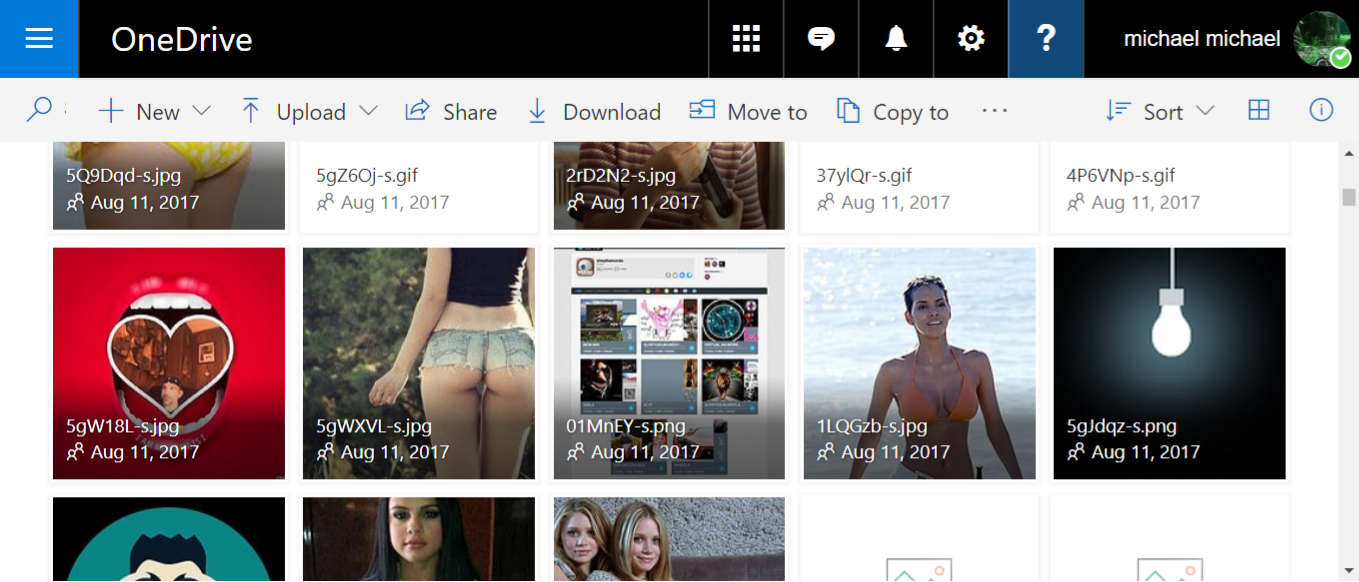Click the search magnifier icon

(x=39, y=110)
